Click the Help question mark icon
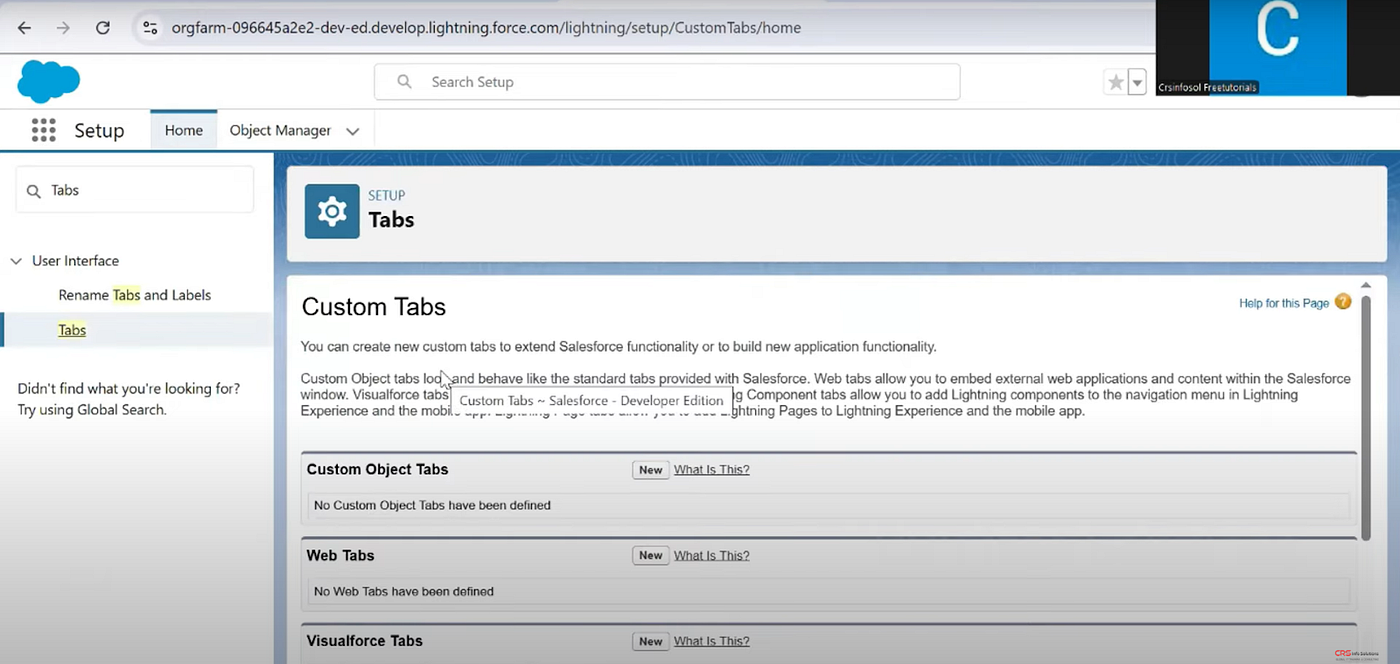This screenshot has width=1400, height=664. (1343, 302)
